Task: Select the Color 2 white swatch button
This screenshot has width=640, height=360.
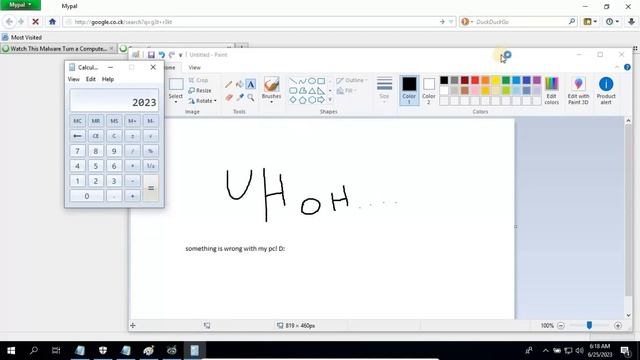Action: point(429,90)
